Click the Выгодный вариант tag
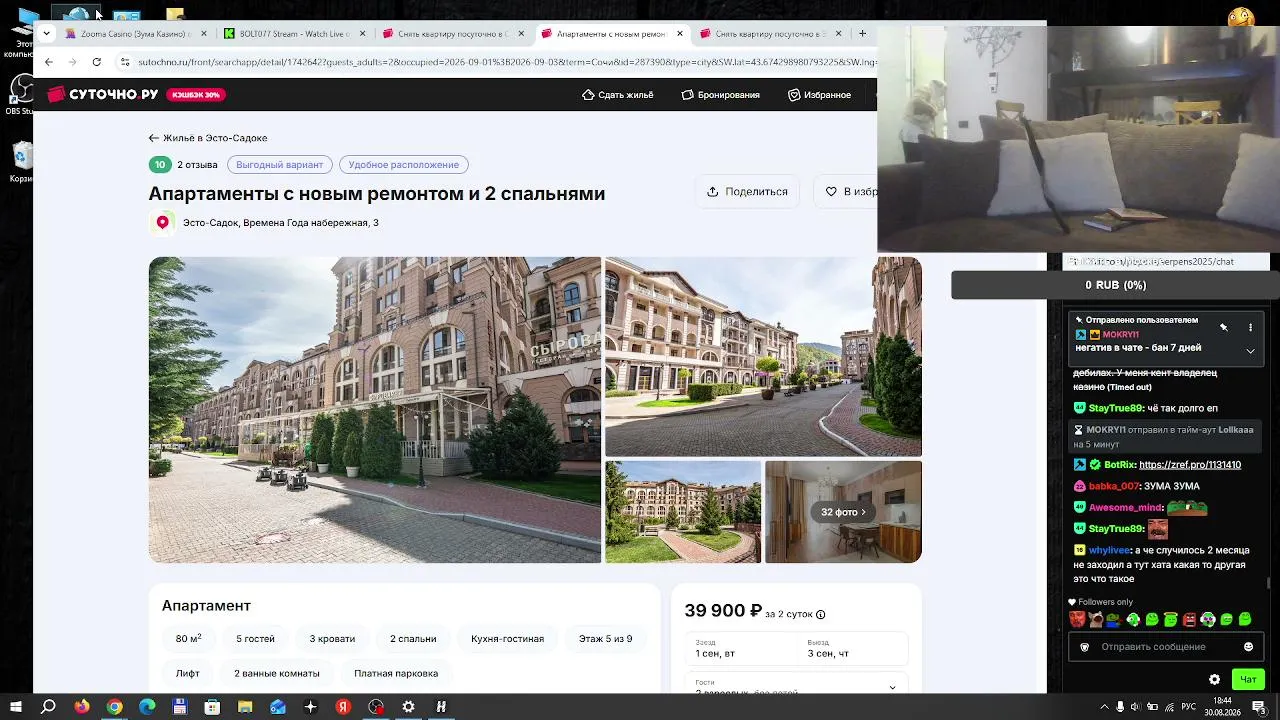 click(280, 165)
